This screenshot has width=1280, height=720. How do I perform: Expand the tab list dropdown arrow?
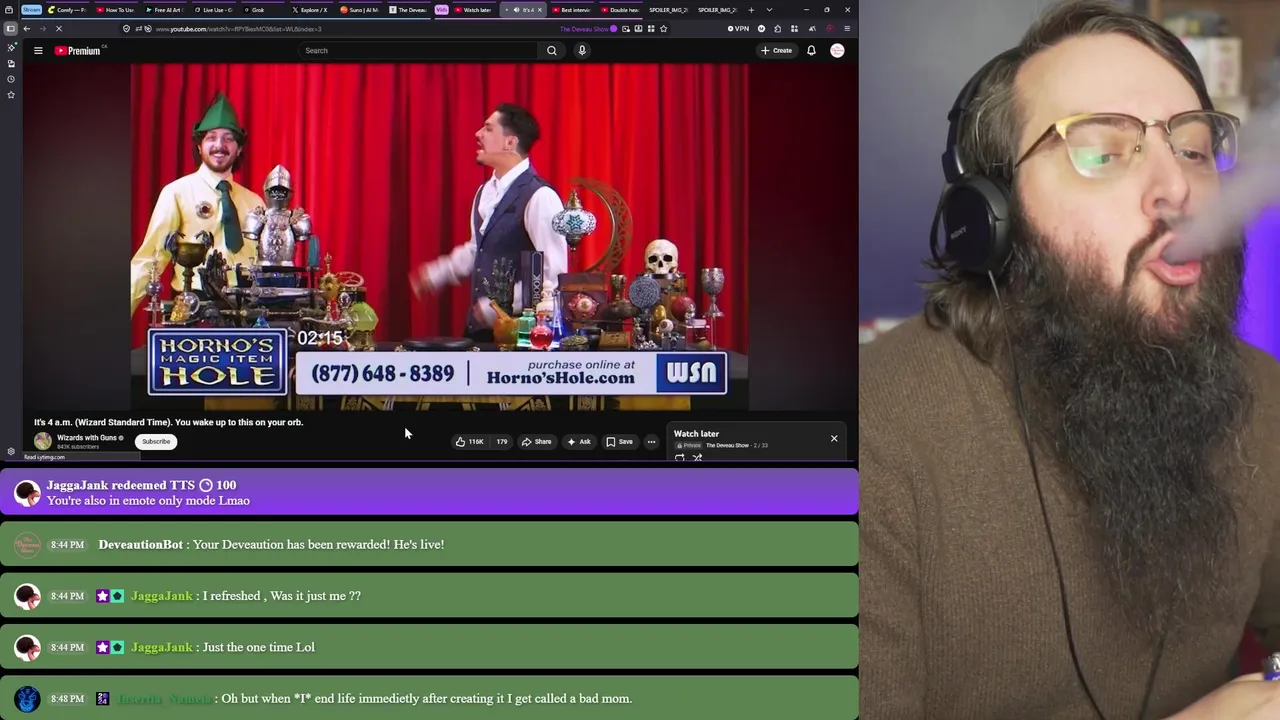point(769,10)
